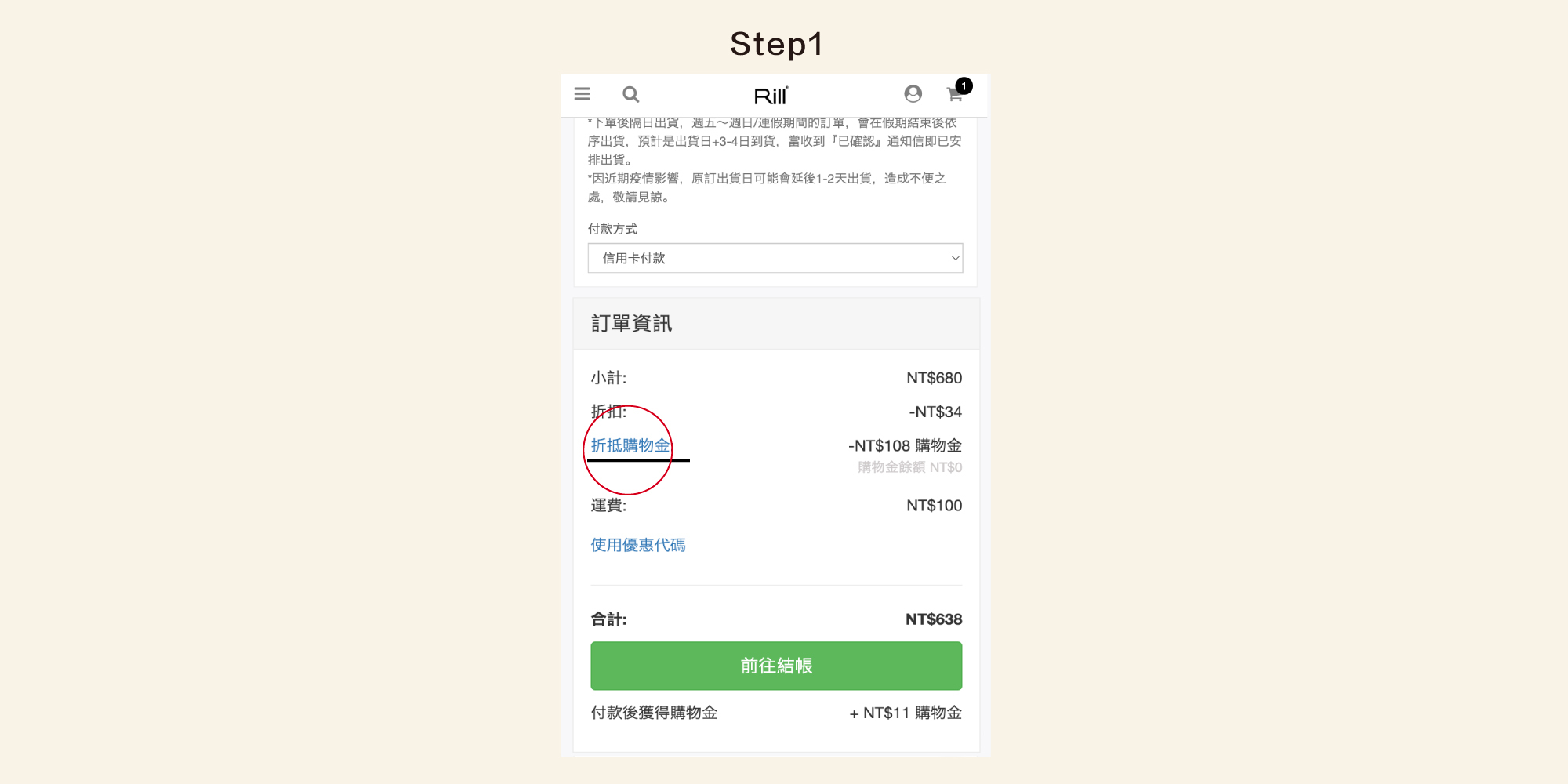
Task: Open the shopping cart icon
Action: pyautogui.click(x=954, y=95)
